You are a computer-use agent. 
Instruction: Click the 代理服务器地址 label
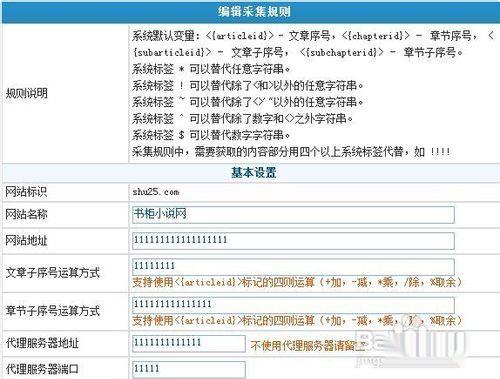[42, 343]
